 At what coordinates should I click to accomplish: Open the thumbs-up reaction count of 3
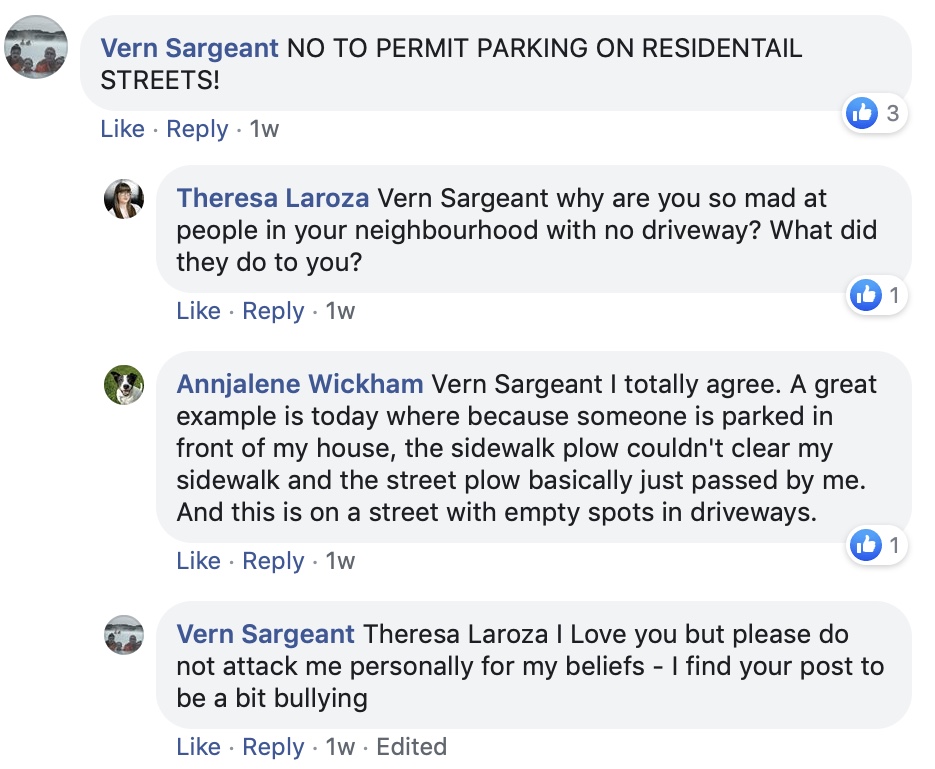pyautogui.click(x=876, y=113)
